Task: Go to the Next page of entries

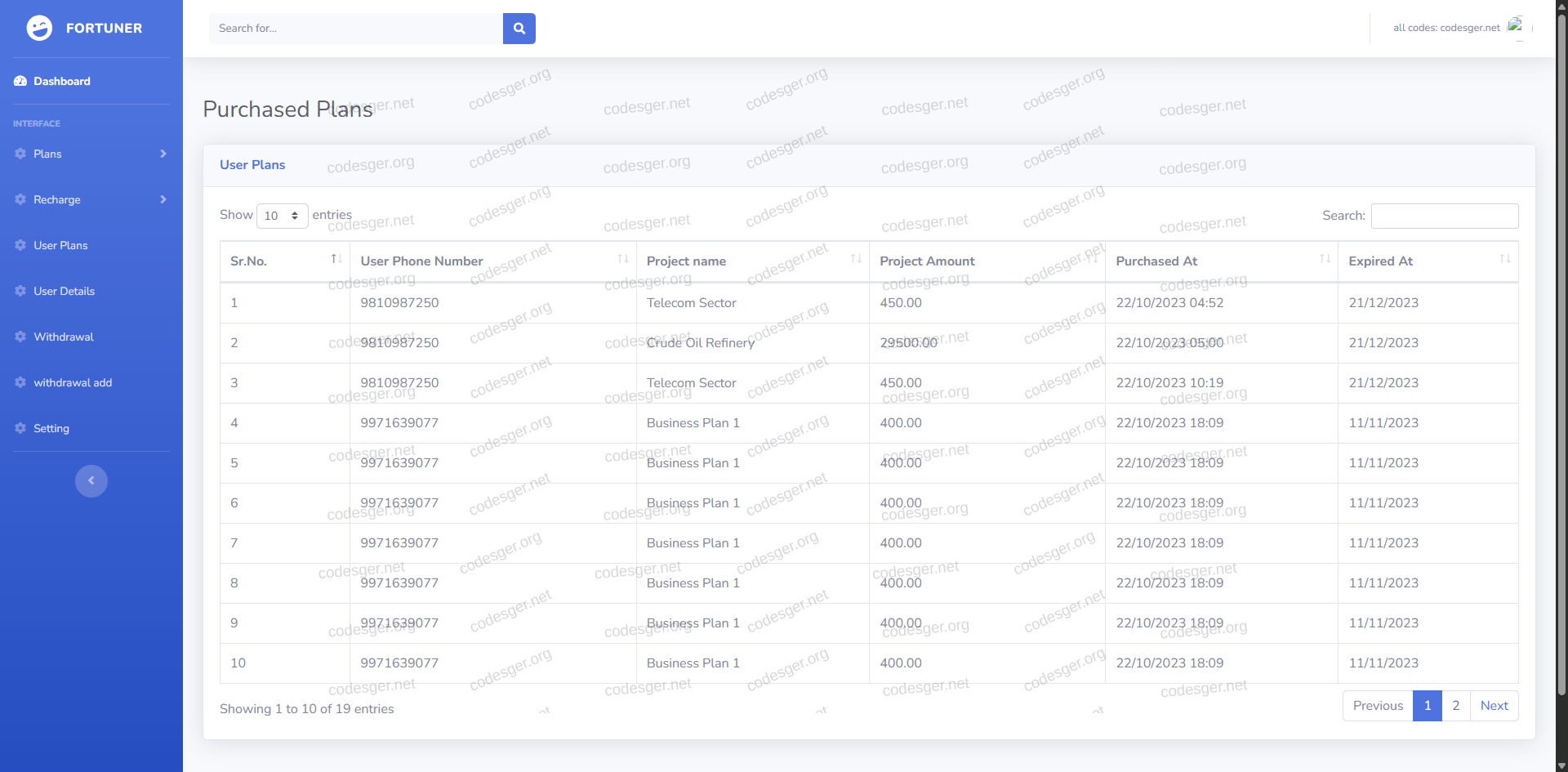Action: click(x=1494, y=706)
